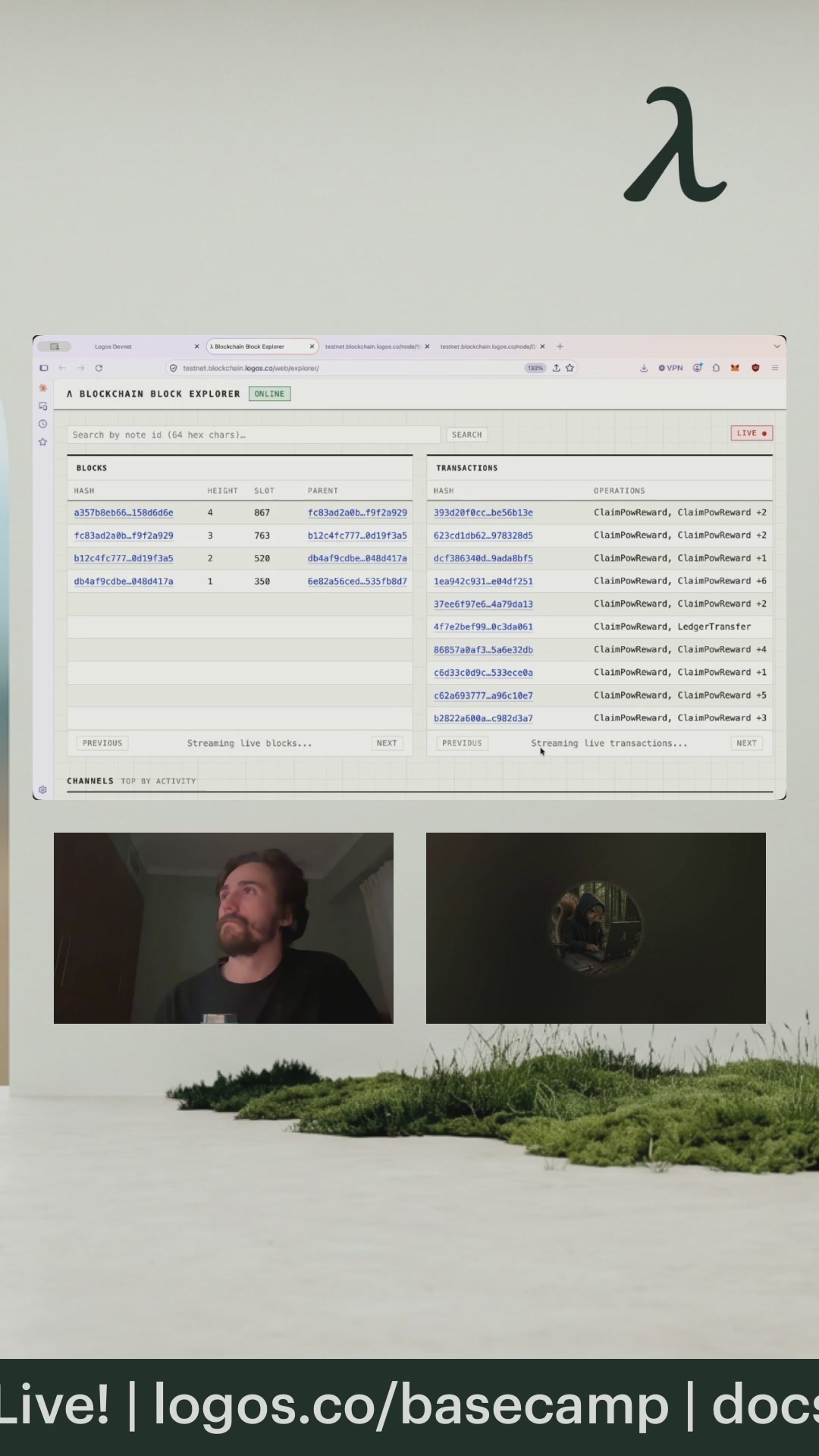Click the VPN toolbar indicator
Viewport: 819px width, 1456px height.
pyautogui.click(x=671, y=368)
